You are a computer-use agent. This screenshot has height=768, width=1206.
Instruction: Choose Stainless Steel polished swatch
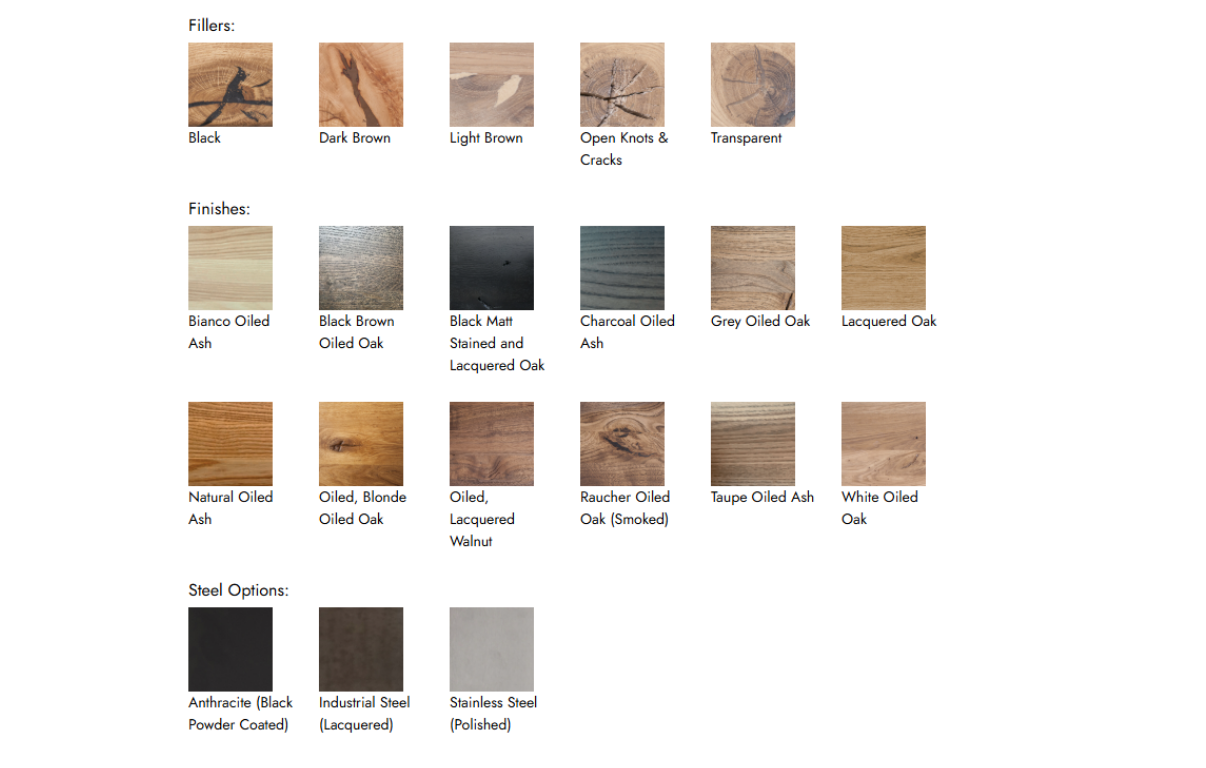(x=491, y=649)
